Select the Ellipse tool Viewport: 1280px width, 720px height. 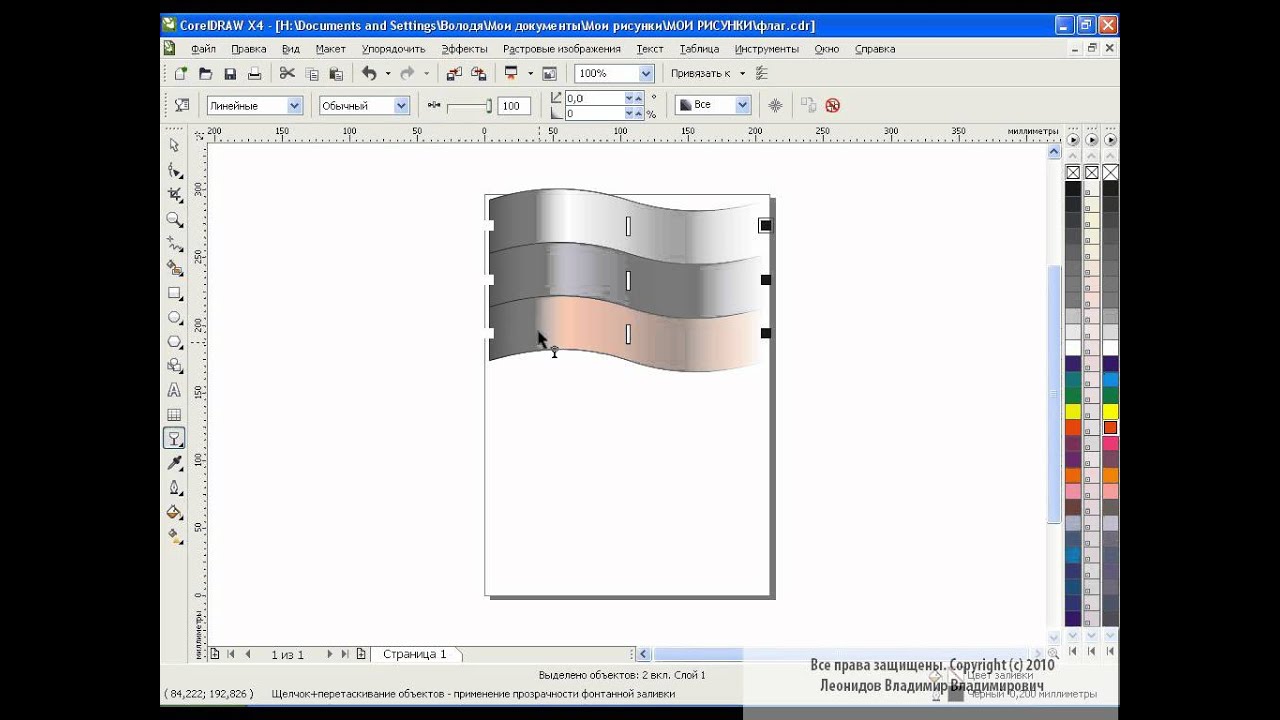(x=174, y=317)
